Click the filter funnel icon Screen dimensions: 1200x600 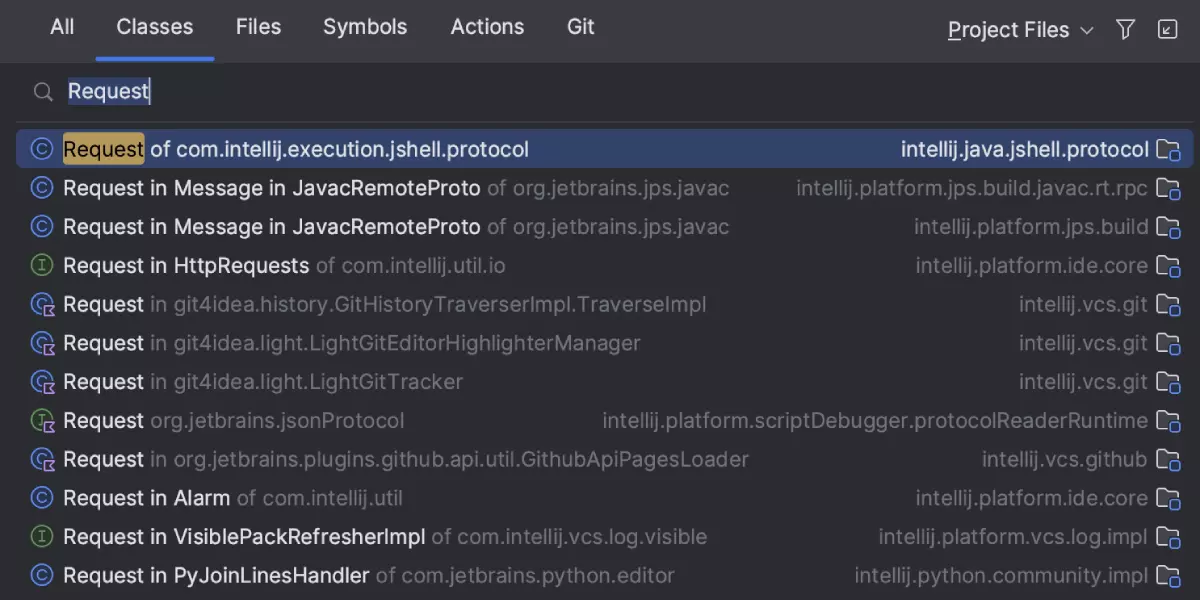click(1125, 30)
